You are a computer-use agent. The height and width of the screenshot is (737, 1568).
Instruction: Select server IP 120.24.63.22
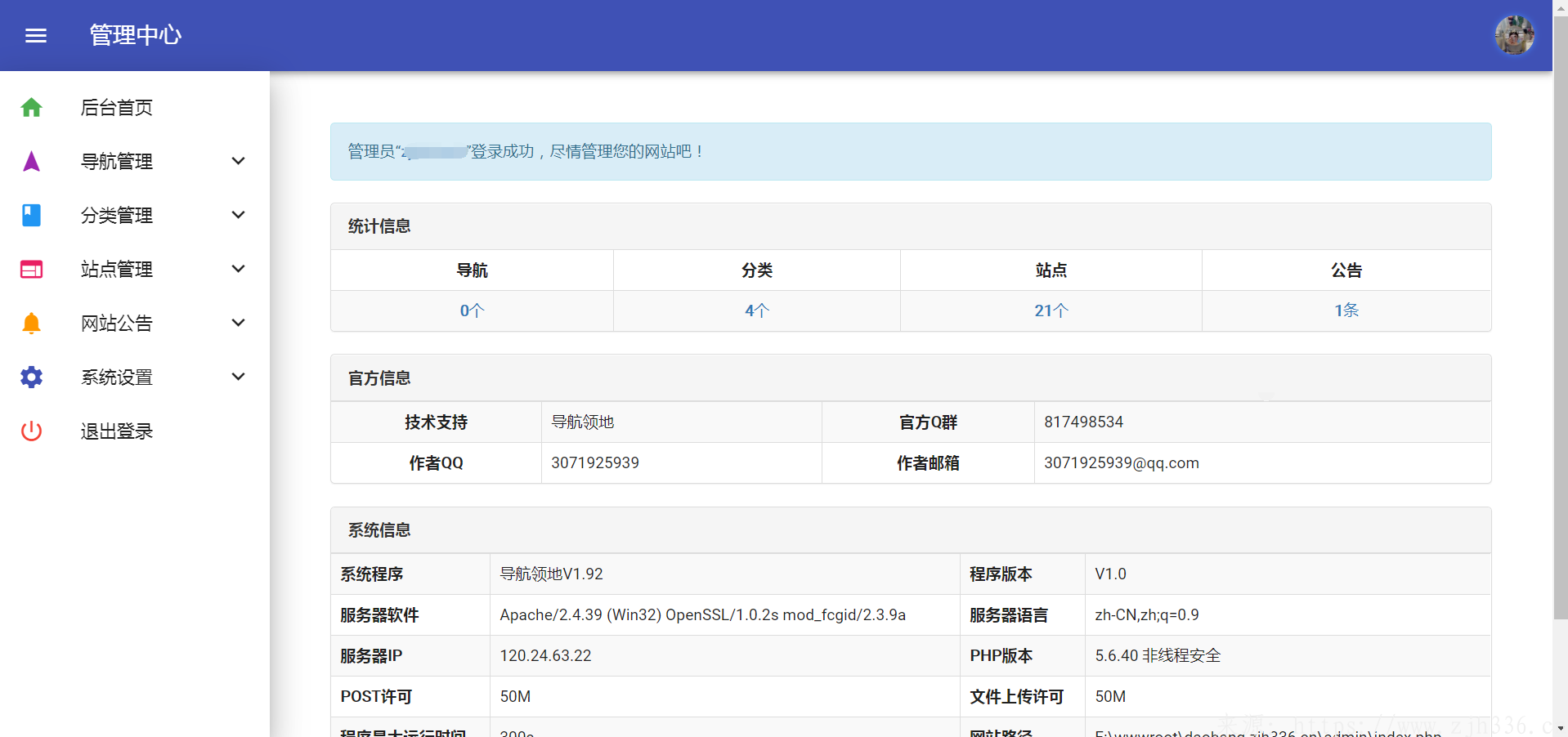(725, 656)
